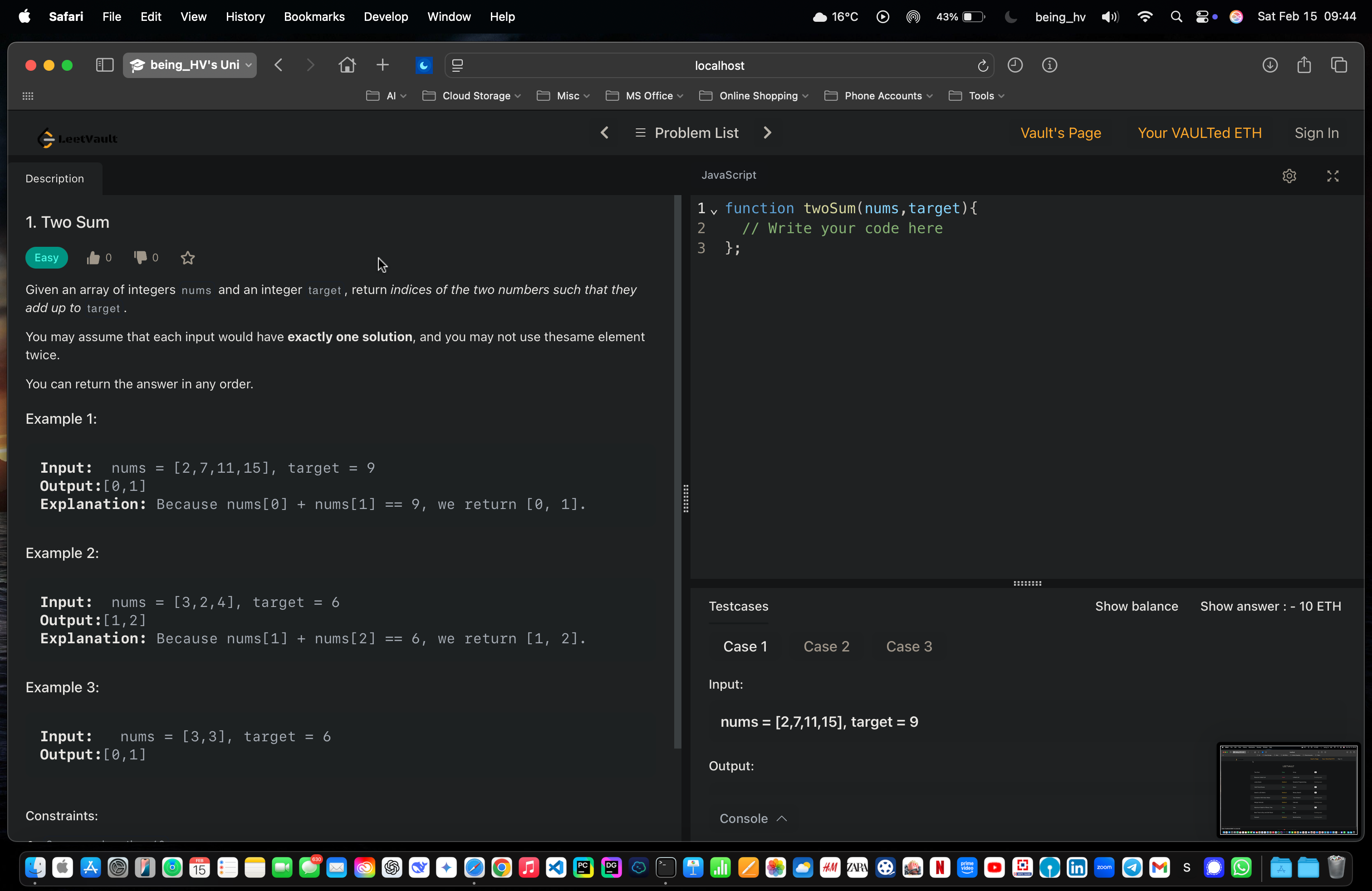
Task: Click the Safari reload page icon
Action: tap(982, 66)
